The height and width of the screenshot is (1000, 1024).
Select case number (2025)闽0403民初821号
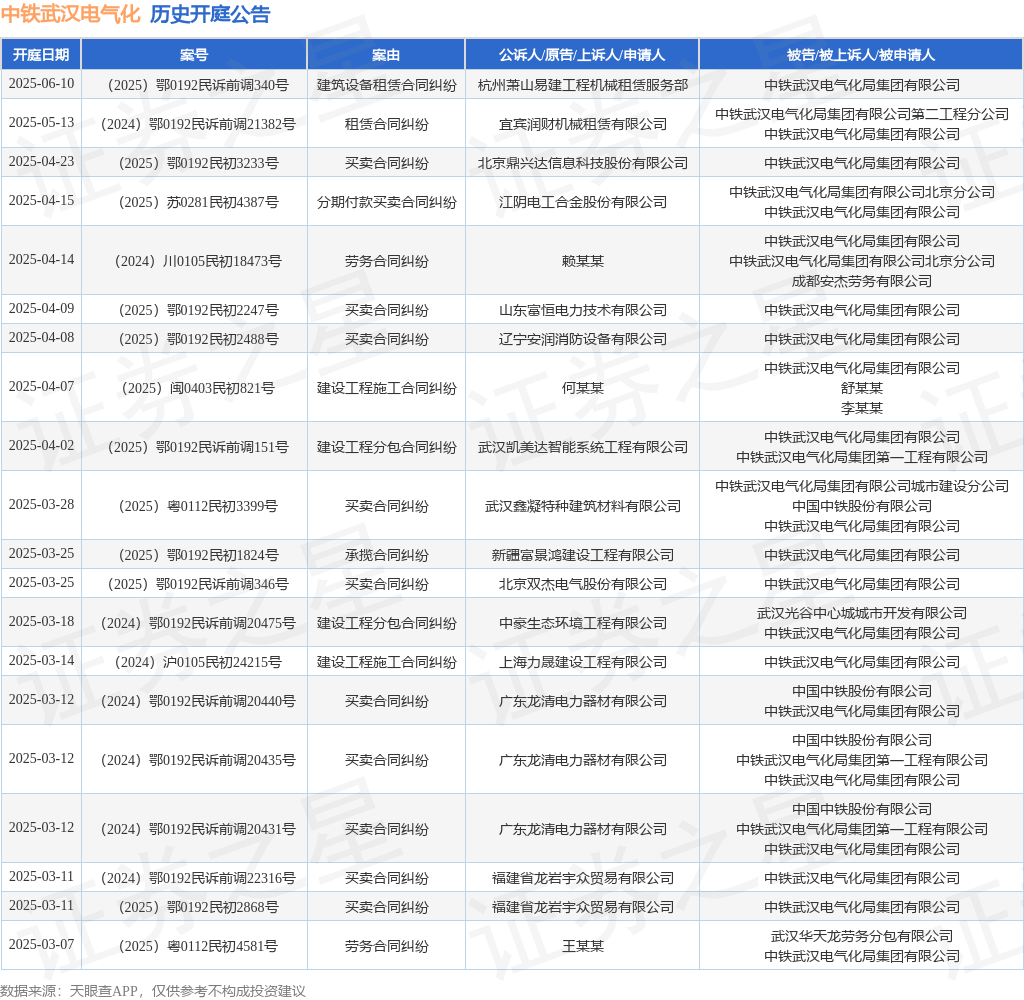pos(194,388)
